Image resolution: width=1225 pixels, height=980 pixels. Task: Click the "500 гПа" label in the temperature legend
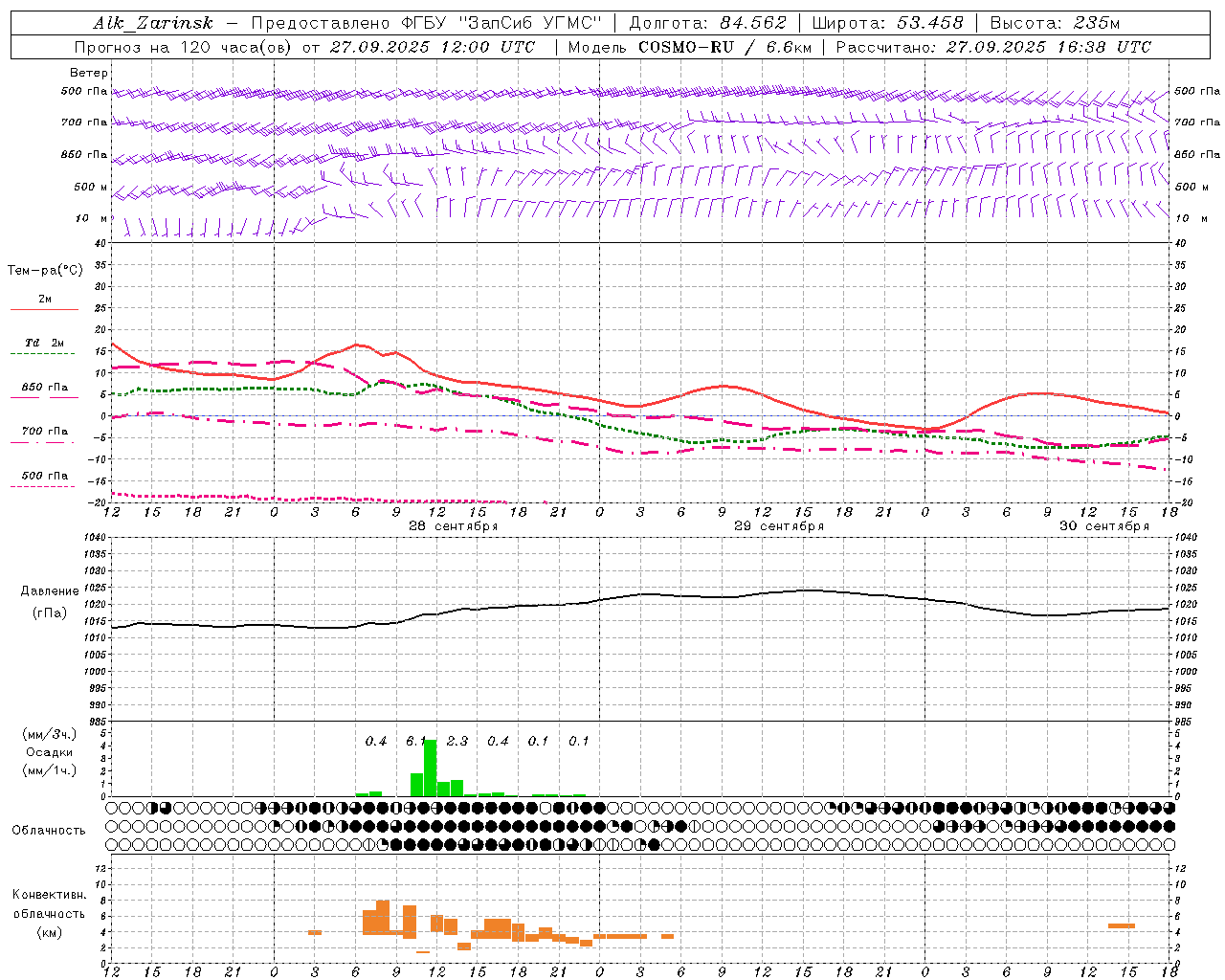click(45, 476)
